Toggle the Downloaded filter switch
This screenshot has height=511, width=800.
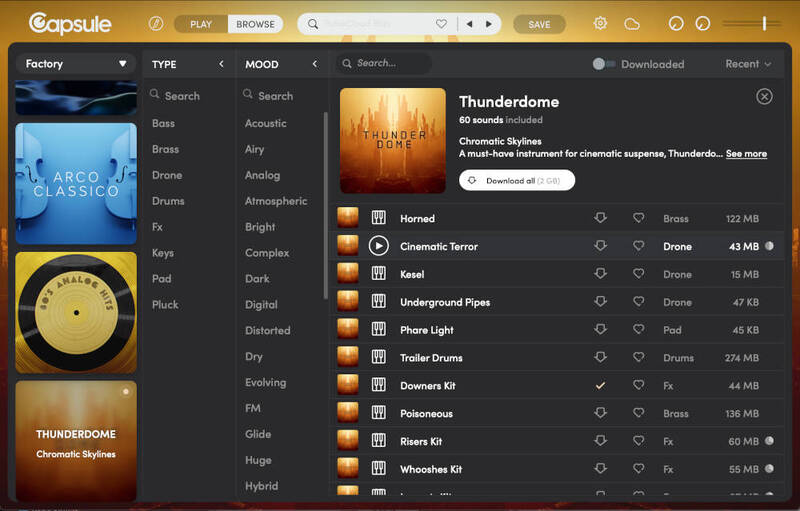point(604,64)
